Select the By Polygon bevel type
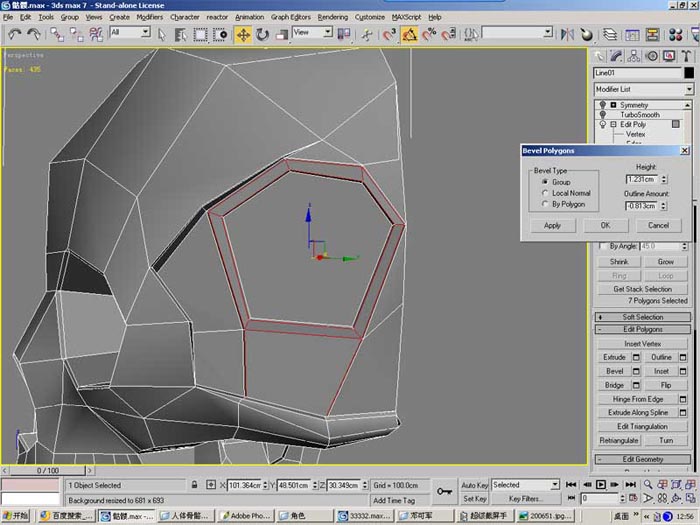This screenshot has width=700, height=525. click(545, 204)
